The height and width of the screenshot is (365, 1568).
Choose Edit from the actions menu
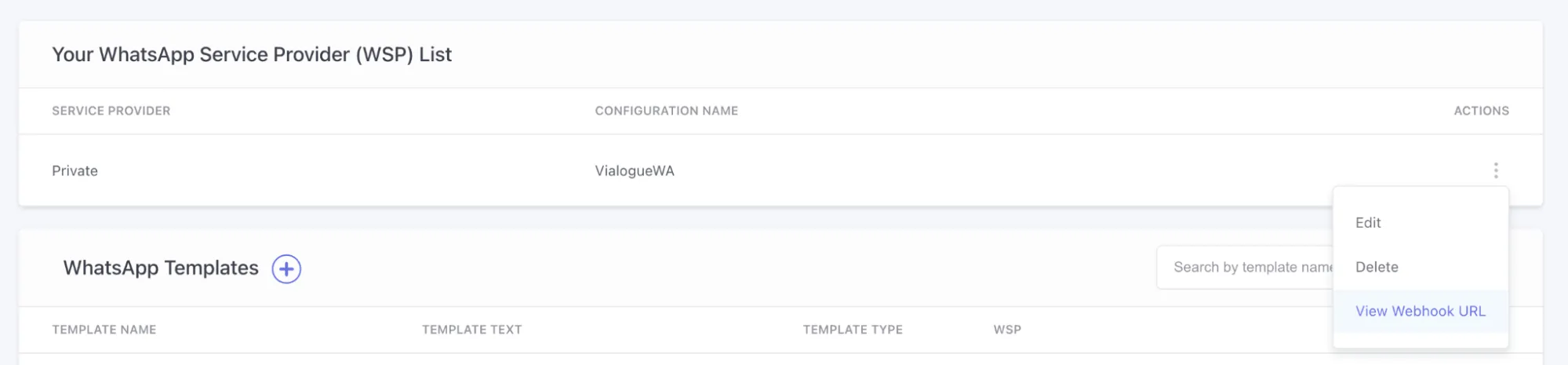pos(1368,223)
